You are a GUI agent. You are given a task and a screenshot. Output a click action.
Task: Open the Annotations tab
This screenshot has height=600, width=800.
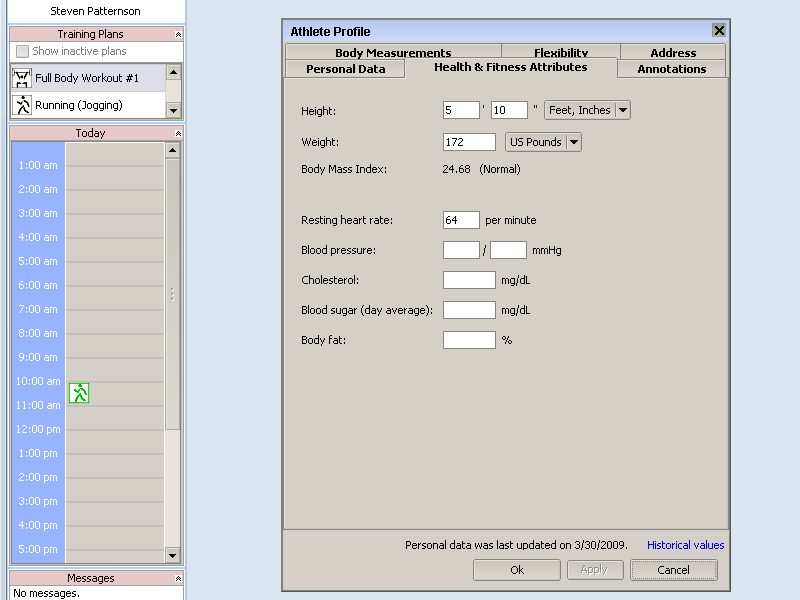pyautogui.click(x=671, y=69)
